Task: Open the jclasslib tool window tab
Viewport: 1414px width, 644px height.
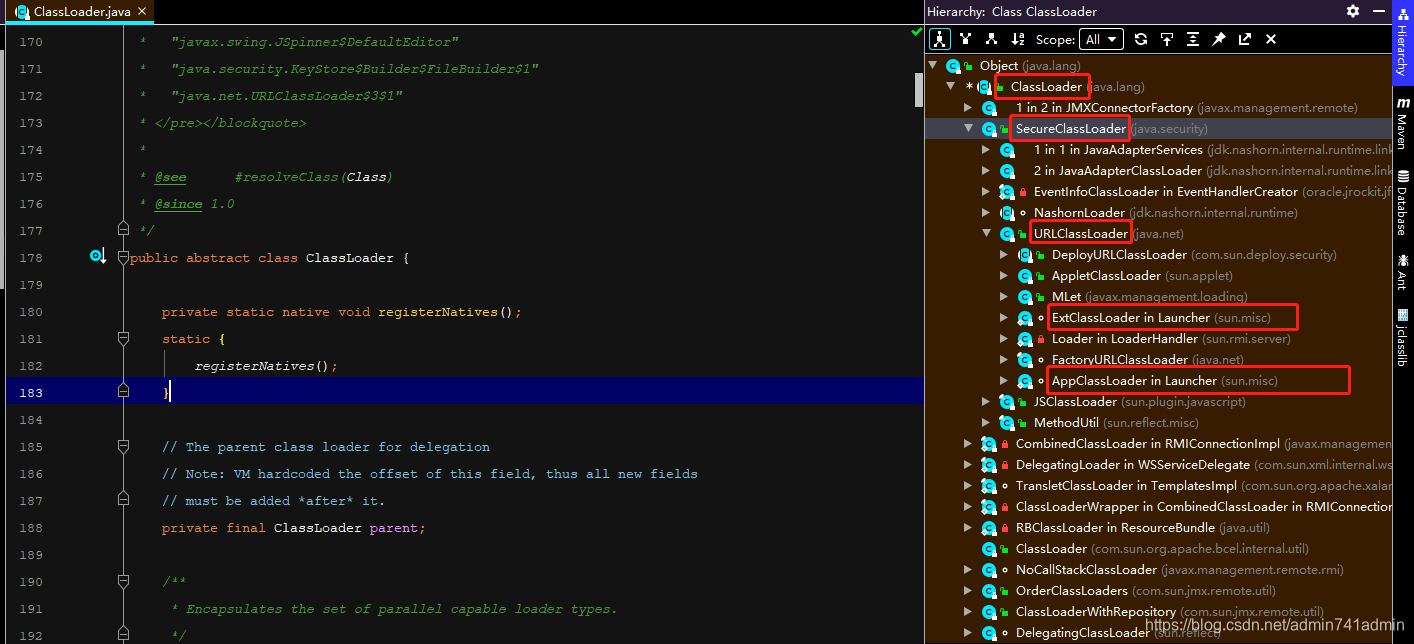Action: pyautogui.click(x=1403, y=337)
